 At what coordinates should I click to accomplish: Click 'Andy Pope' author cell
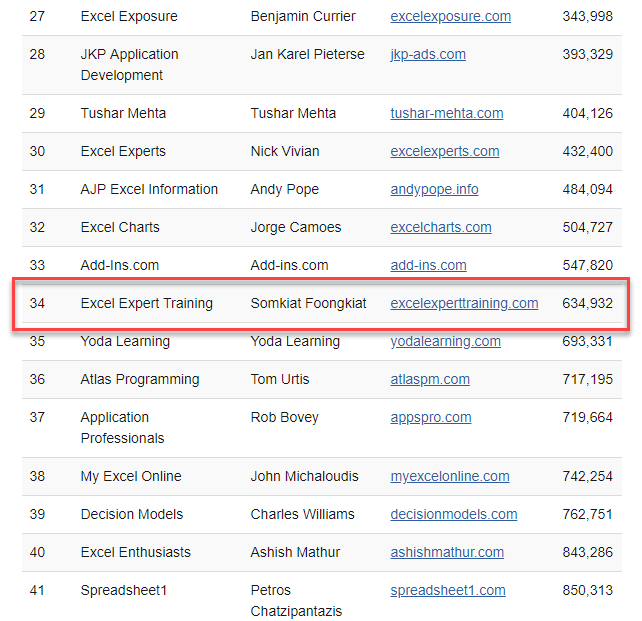[285, 190]
